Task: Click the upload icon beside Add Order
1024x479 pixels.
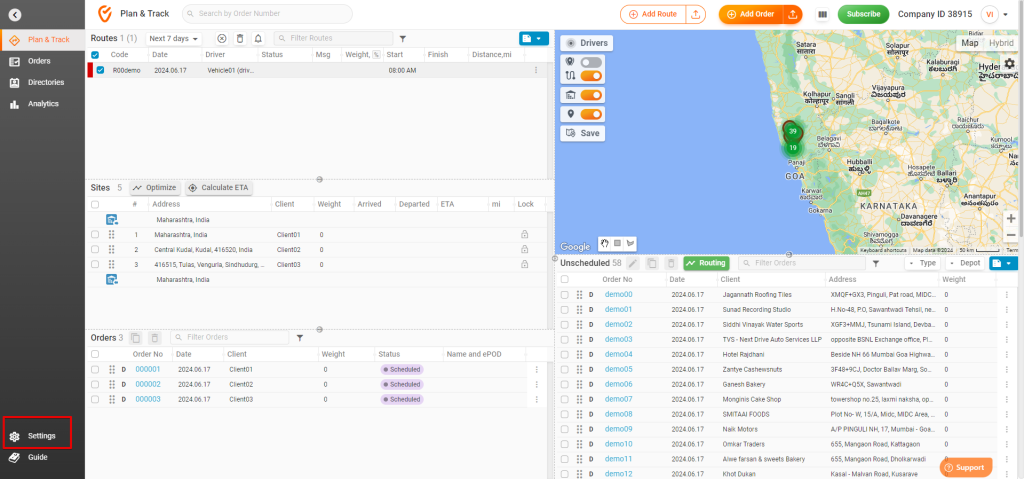Action: [792, 14]
